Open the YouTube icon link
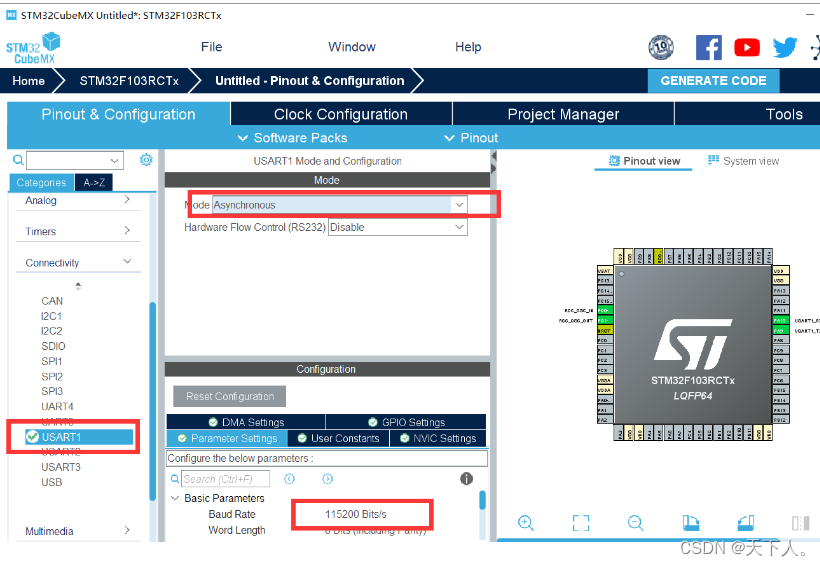Viewport: 820px width, 566px height. [x=747, y=48]
